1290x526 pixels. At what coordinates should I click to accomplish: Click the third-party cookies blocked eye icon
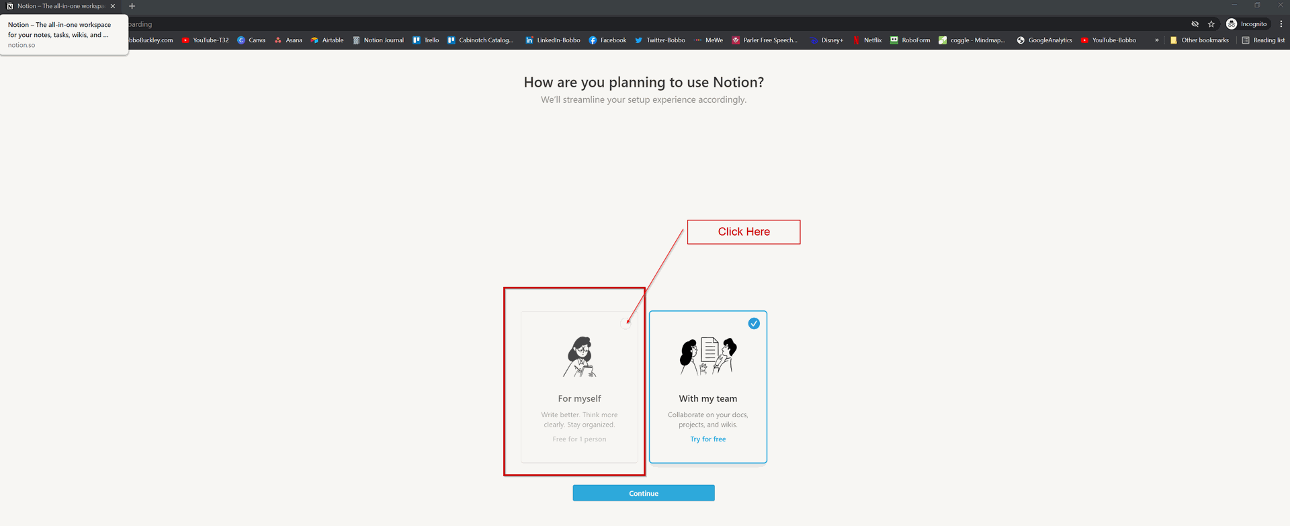[1195, 23]
